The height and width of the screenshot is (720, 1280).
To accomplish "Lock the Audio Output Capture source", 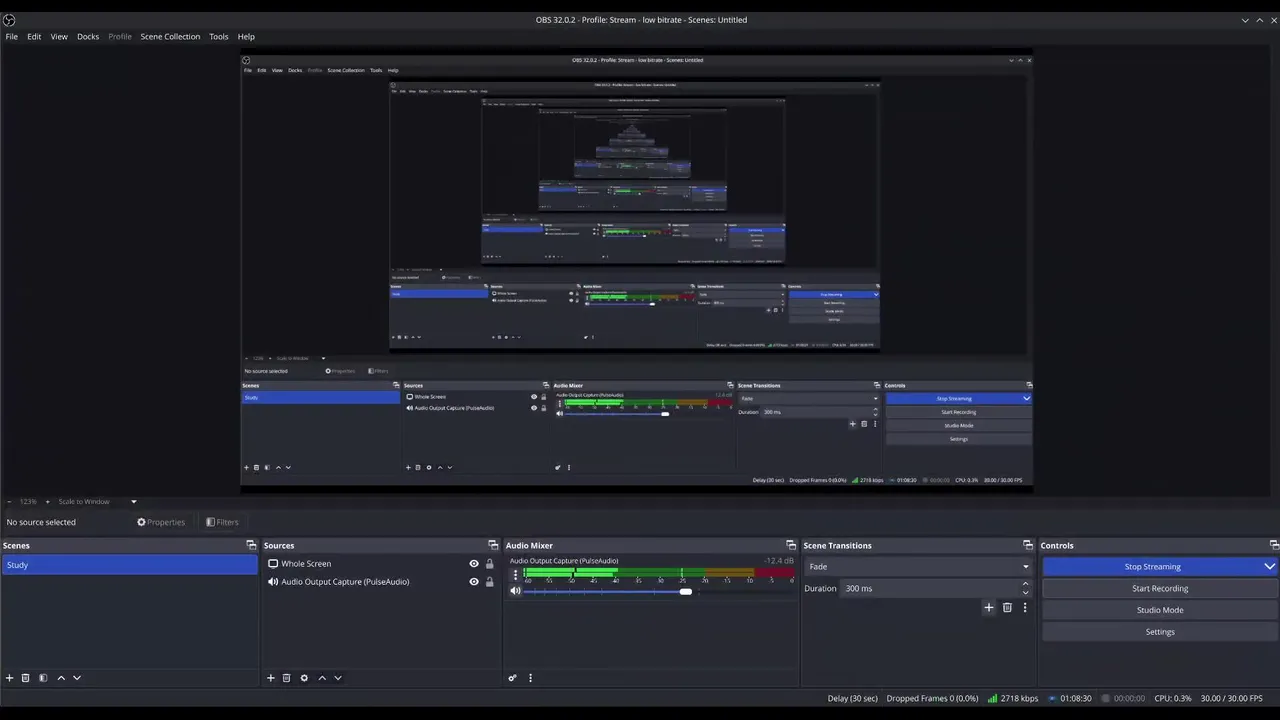I will [x=489, y=582].
